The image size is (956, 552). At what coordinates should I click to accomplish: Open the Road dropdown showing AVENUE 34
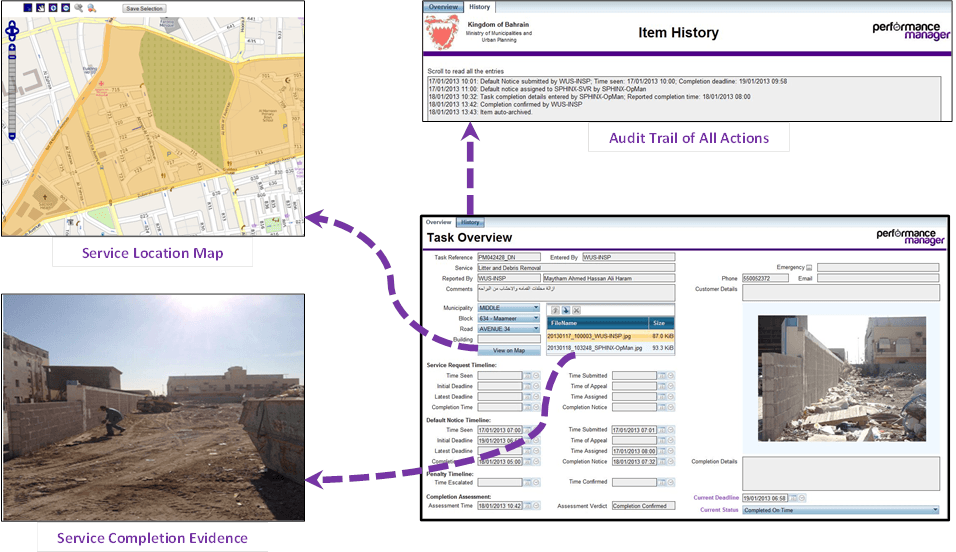coord(509,329)
